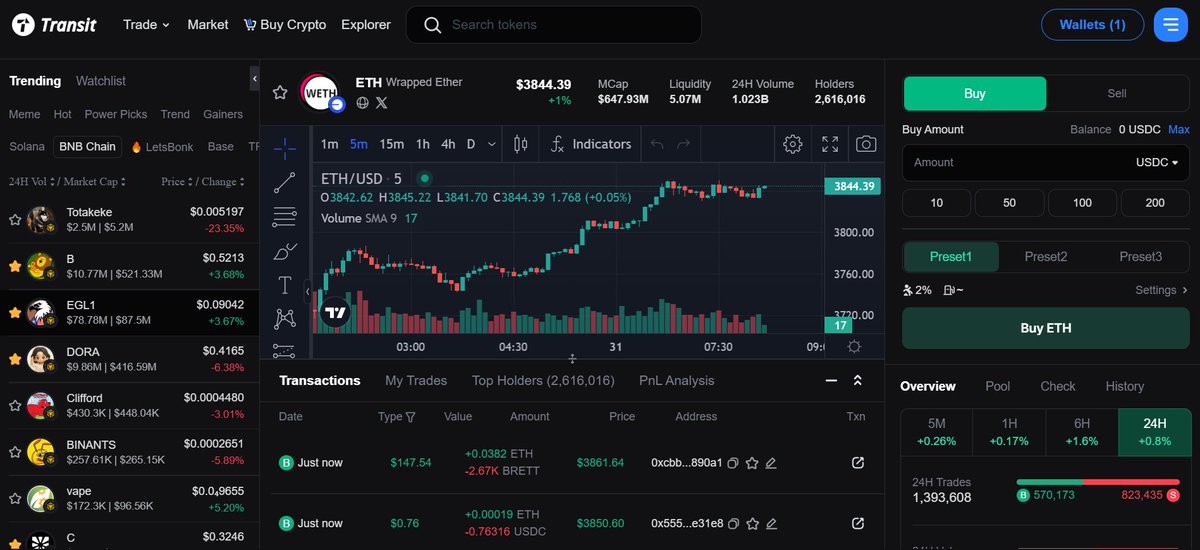Toggle watchlist star for DORA
1200x550 pixels.
[15, 359]
